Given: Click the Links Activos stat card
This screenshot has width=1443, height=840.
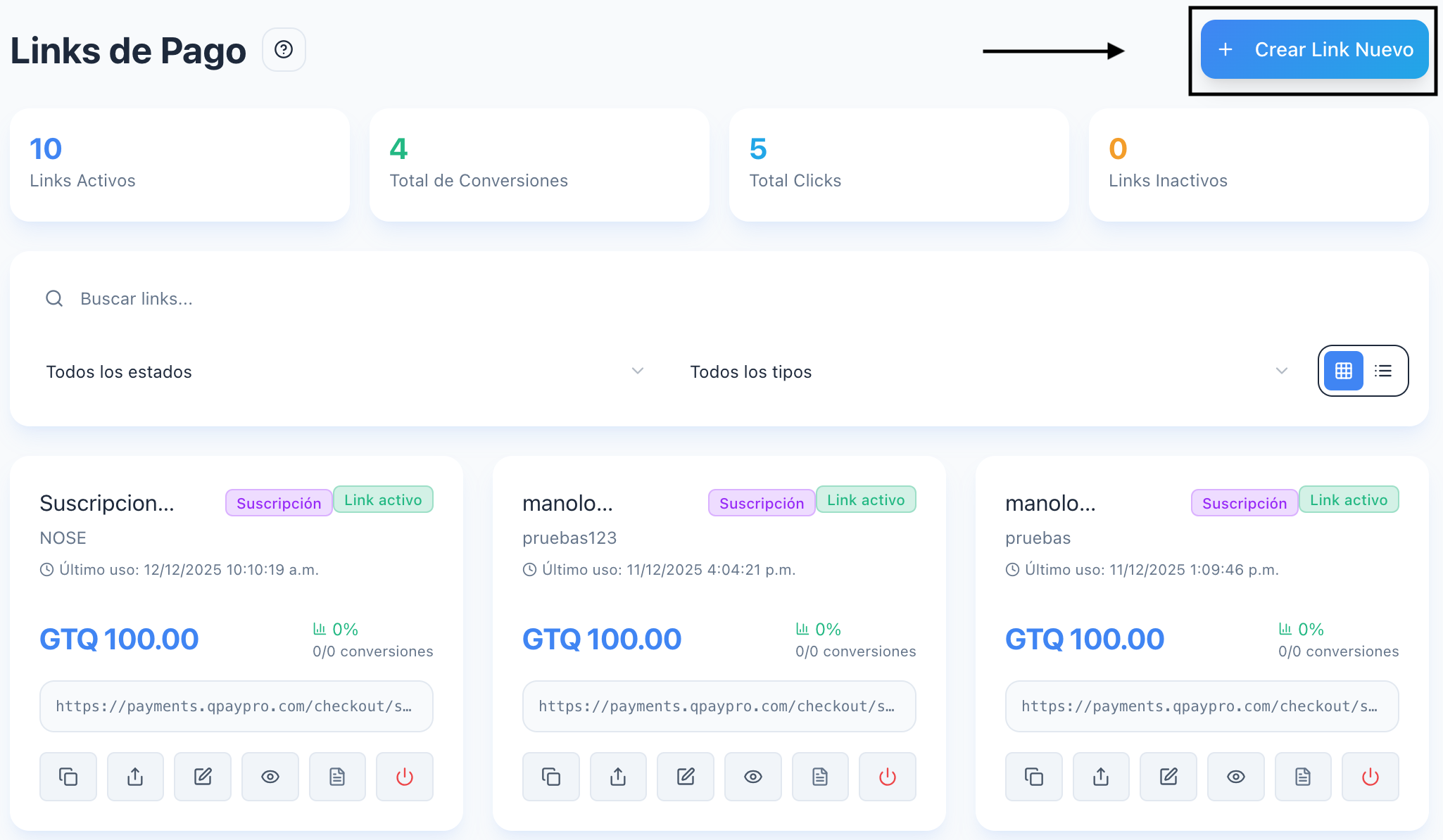Looking at the screenshot, I should [179, 165].
